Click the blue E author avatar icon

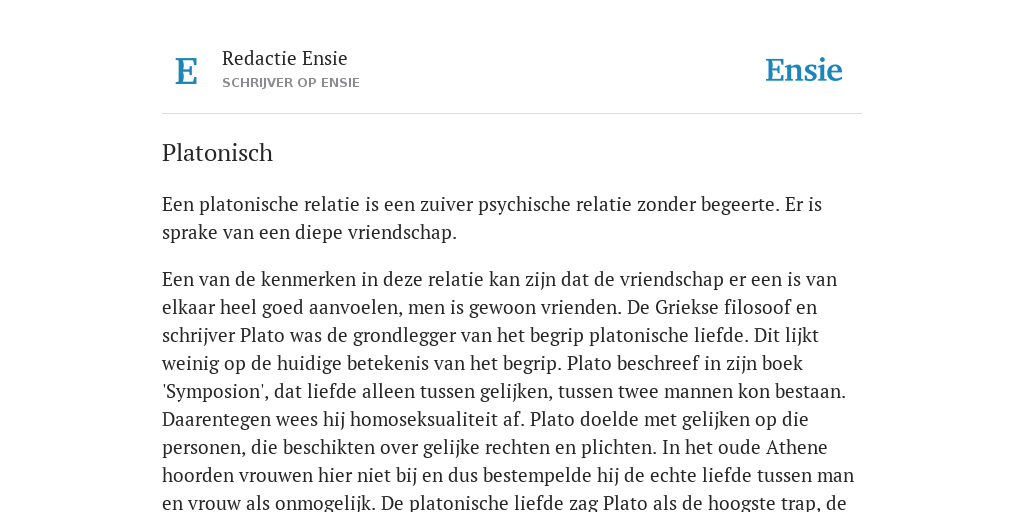coord(186,71)
